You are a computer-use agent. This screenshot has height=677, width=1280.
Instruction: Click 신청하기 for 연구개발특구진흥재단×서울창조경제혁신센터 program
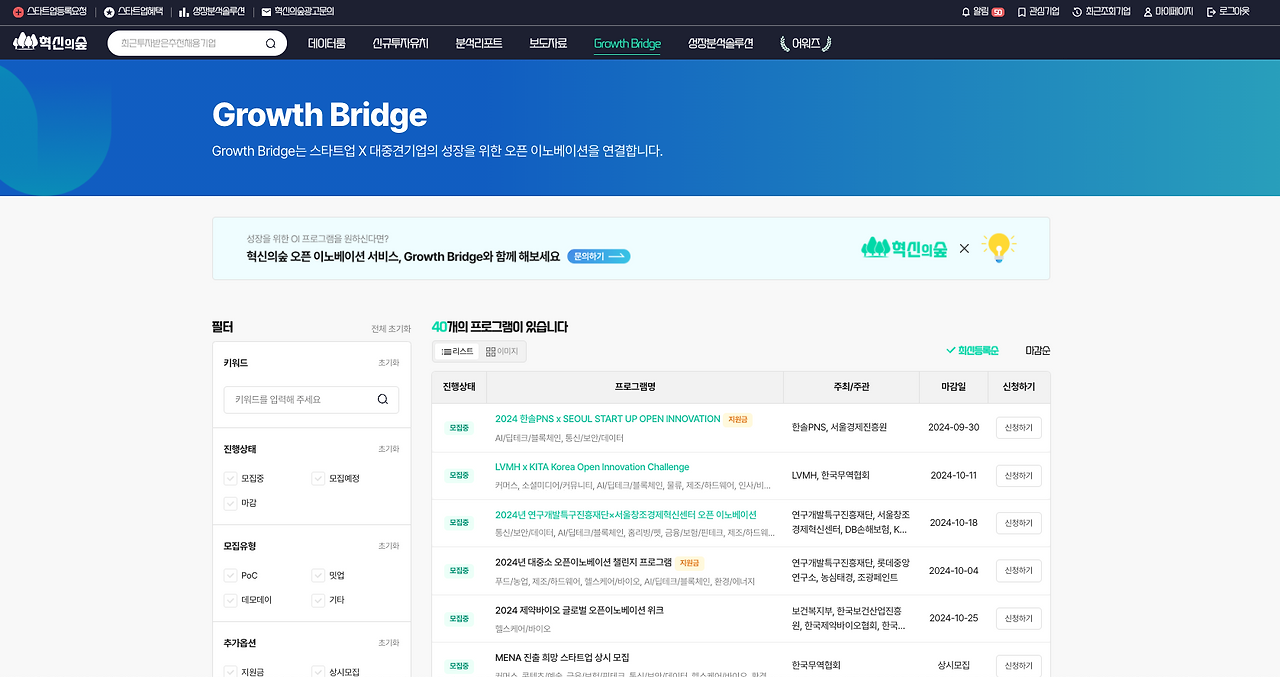(x=1019, y=523)
